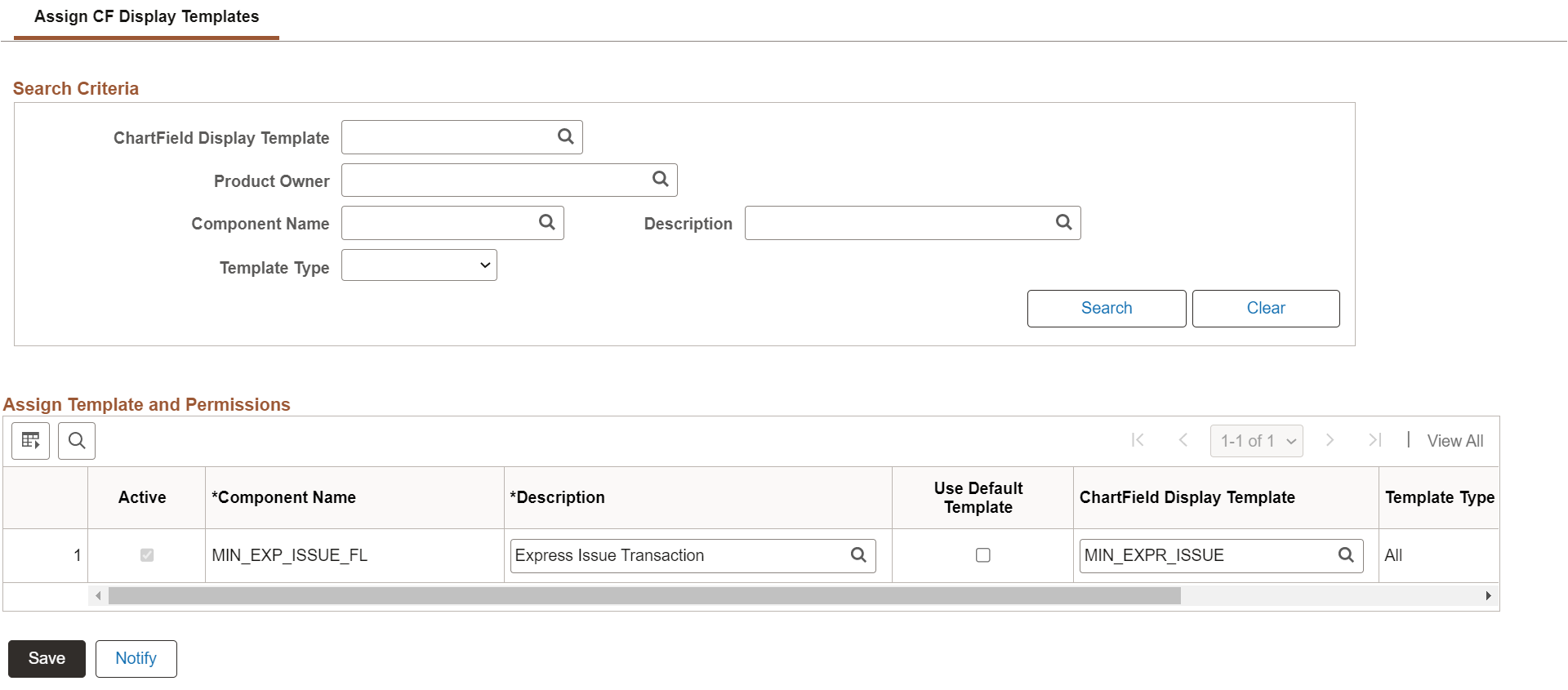The width and height of the screenshot is (1568, 690).
Task: Go to the first row page
Action: click(x=1138, y=440)
